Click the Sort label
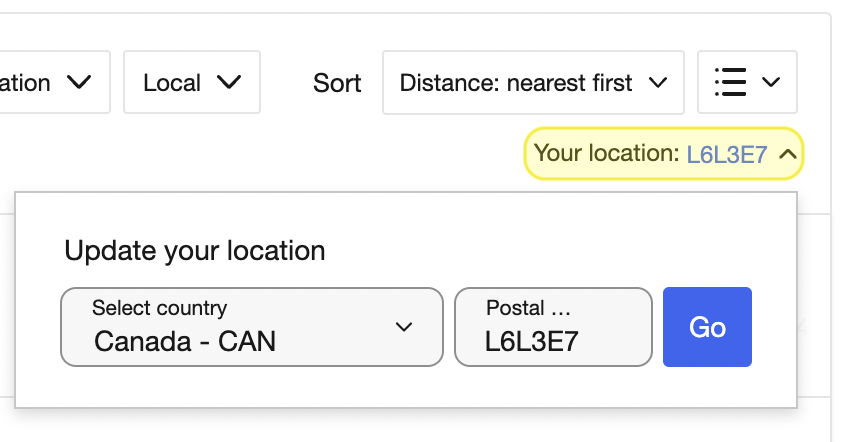This screenshot has height=442, width=846. pyautogui.click(x=337, y=83)
